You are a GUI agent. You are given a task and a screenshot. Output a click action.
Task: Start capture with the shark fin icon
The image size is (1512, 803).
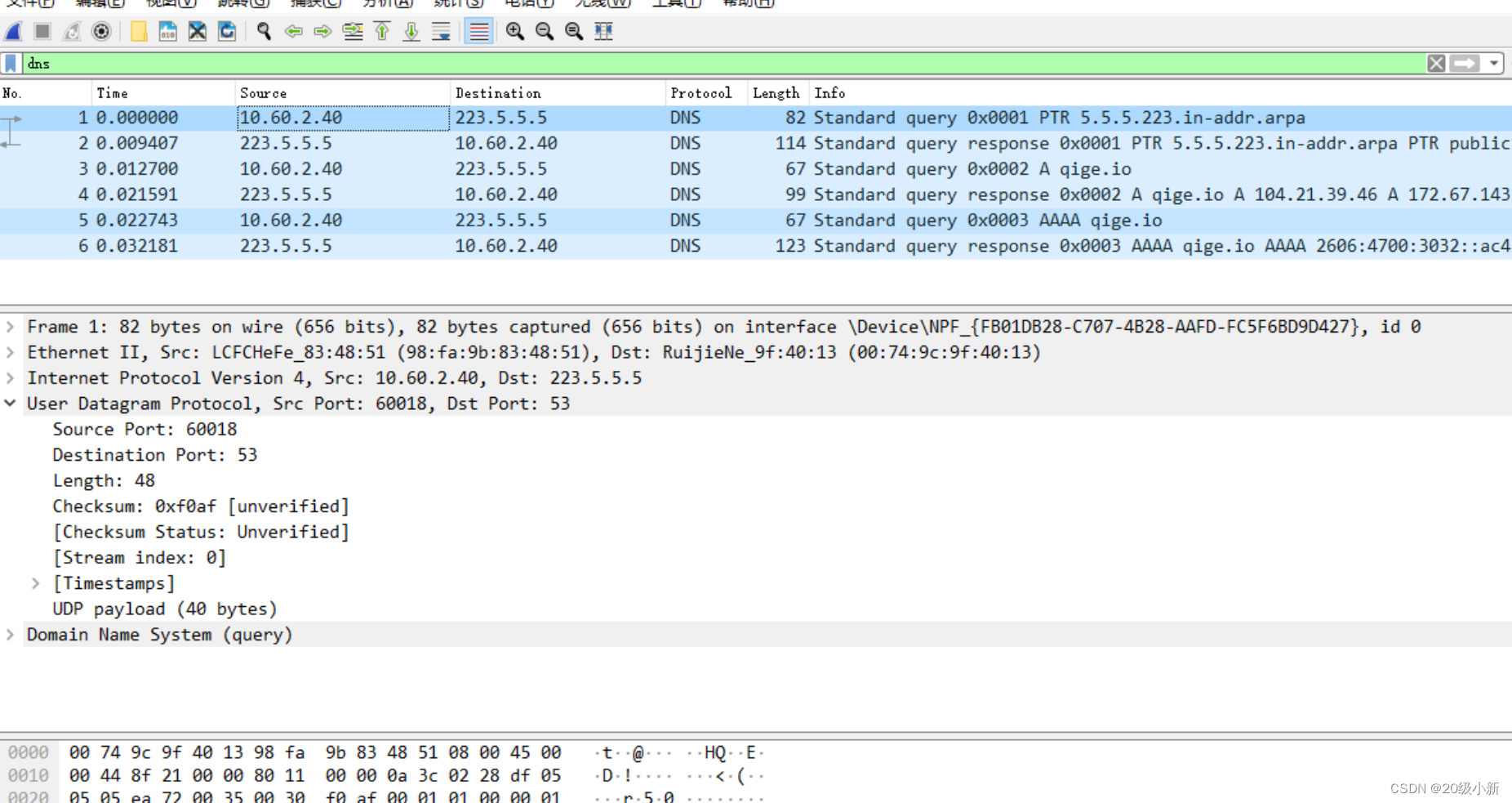click(x=13, y=32)
